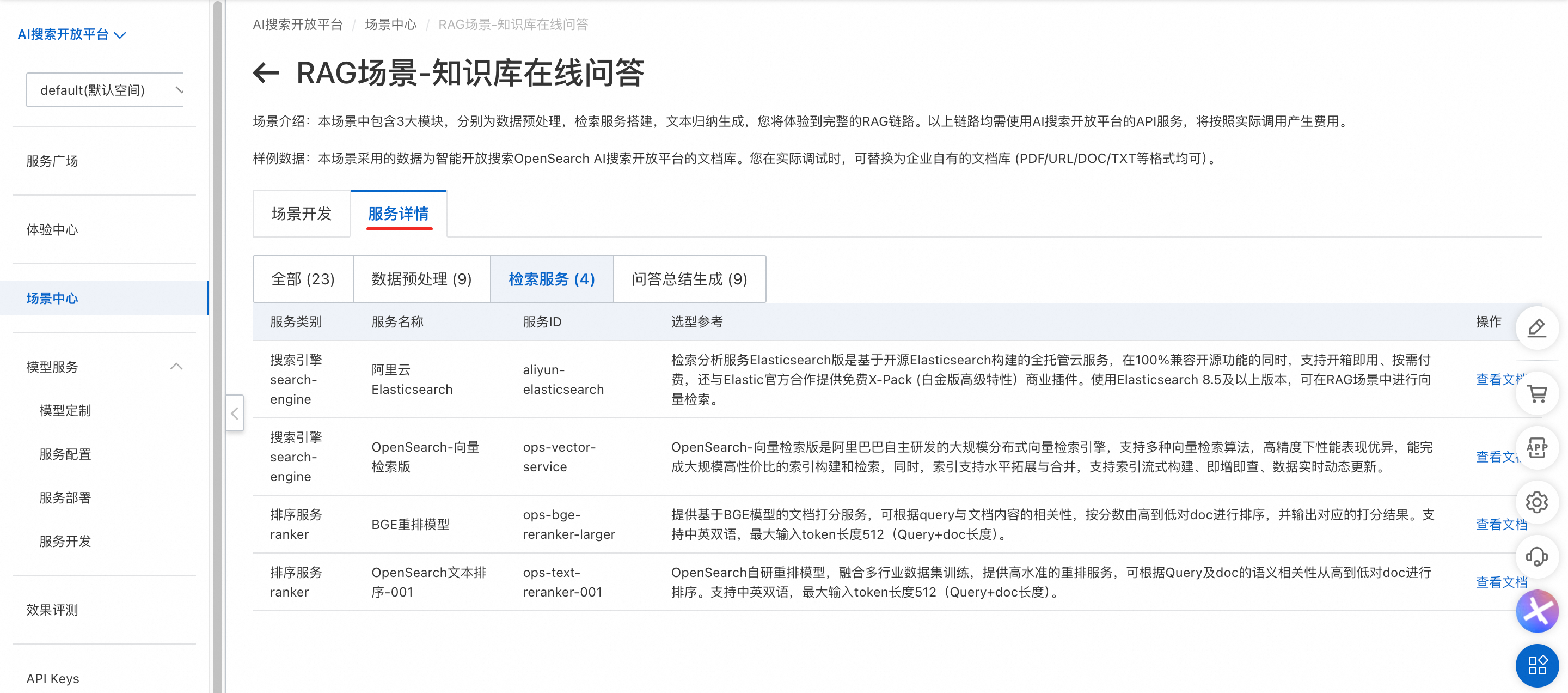
Task: Filter by 数据预处理 (9)
Action: coord(421,279)
